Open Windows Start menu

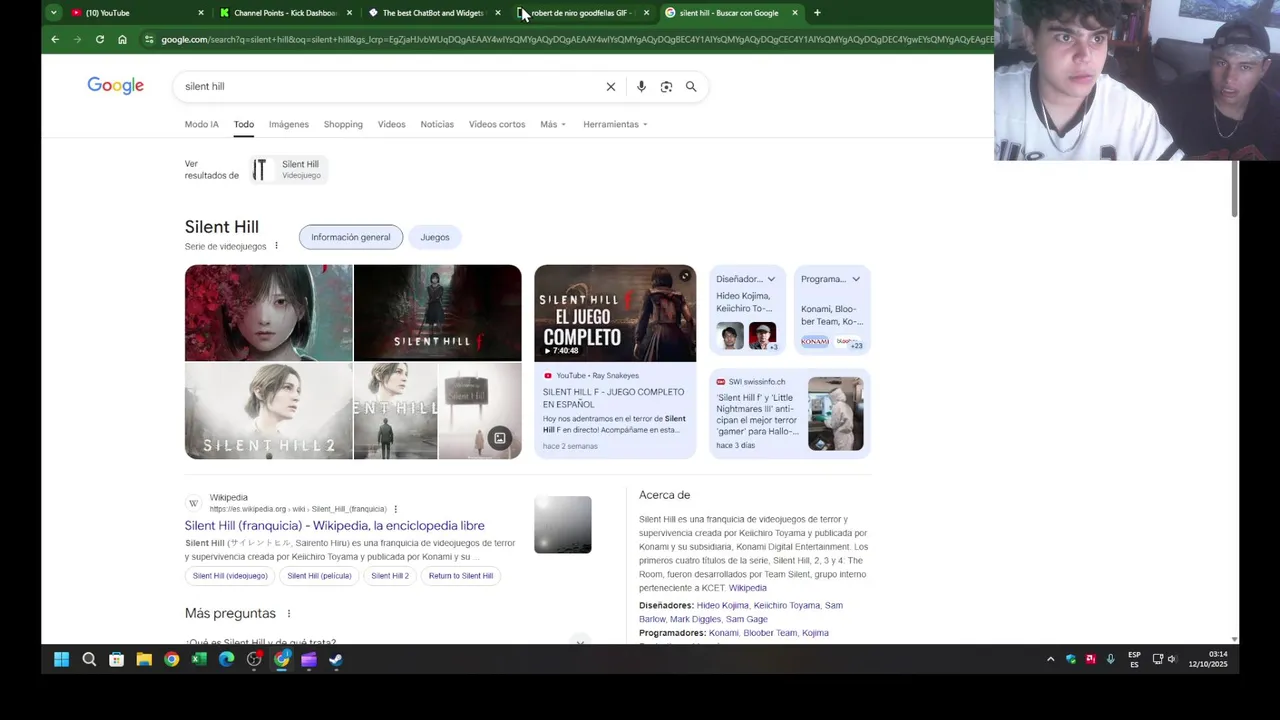[61, 659]
